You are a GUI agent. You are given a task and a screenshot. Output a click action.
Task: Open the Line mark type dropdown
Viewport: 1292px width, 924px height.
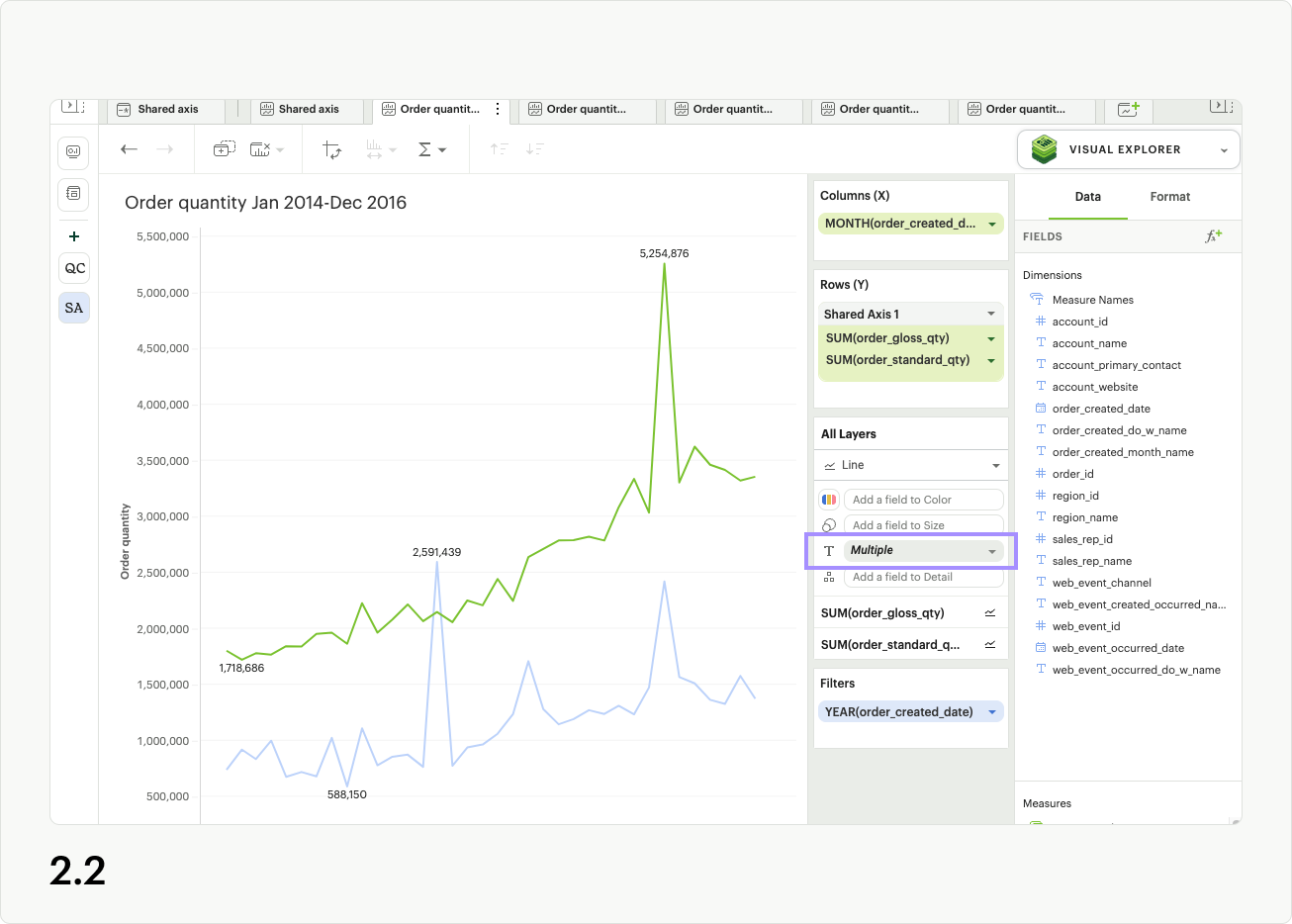[x=995, y=465]
